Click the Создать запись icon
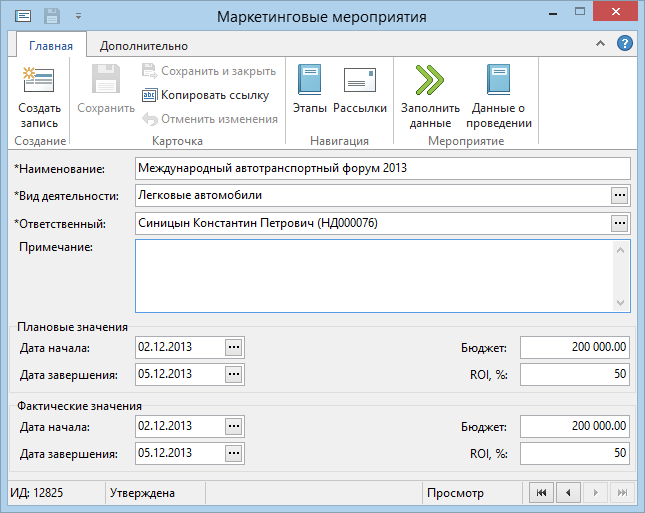 [x=39, y=81]
